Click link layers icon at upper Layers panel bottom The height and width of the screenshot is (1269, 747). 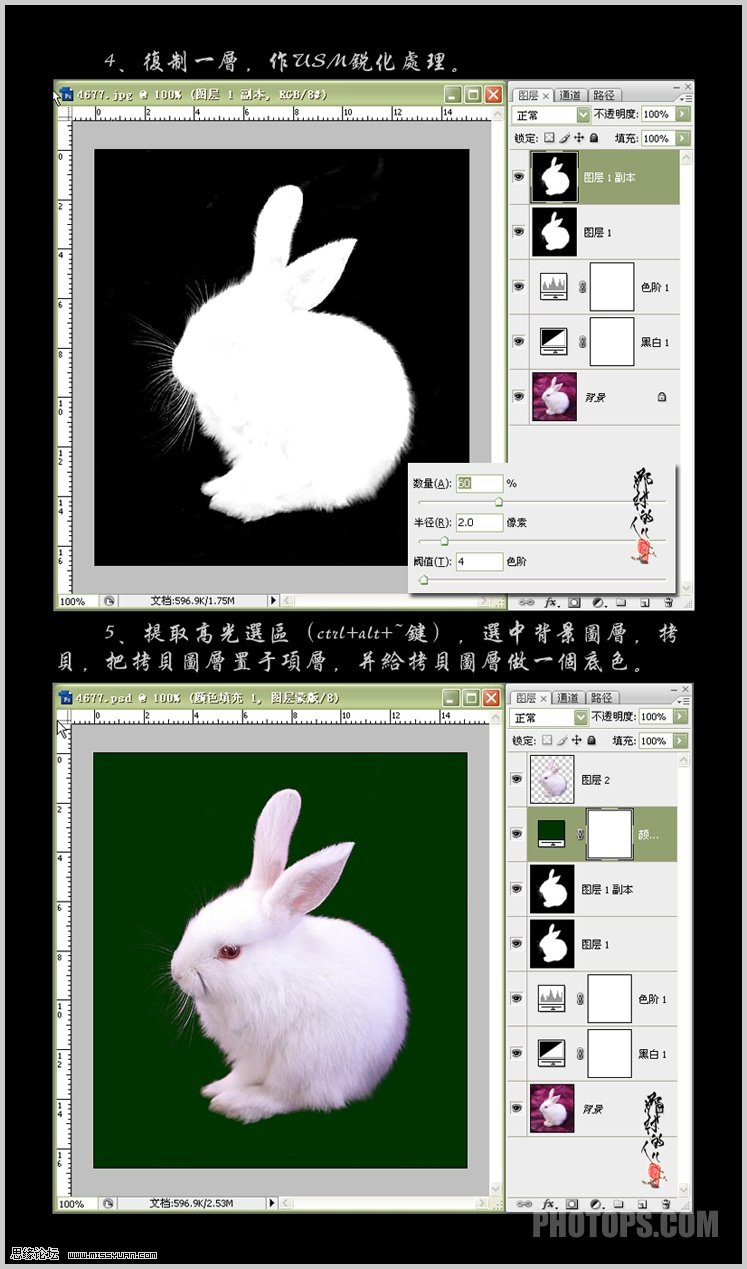pos(526,603)
